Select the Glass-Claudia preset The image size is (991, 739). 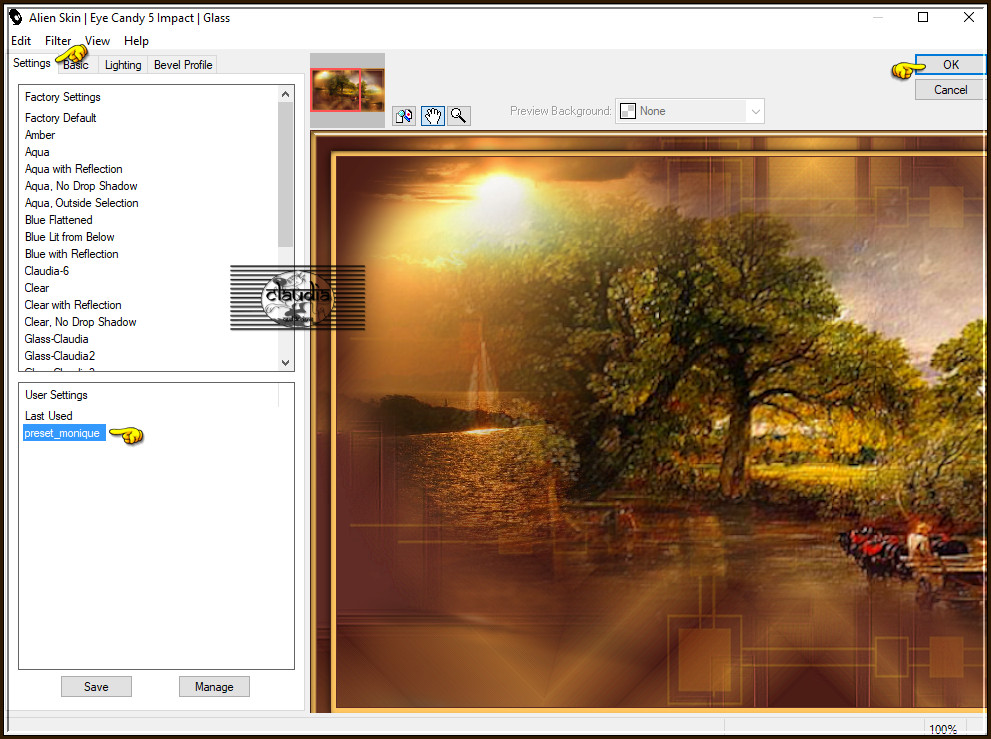pos(56,339)
